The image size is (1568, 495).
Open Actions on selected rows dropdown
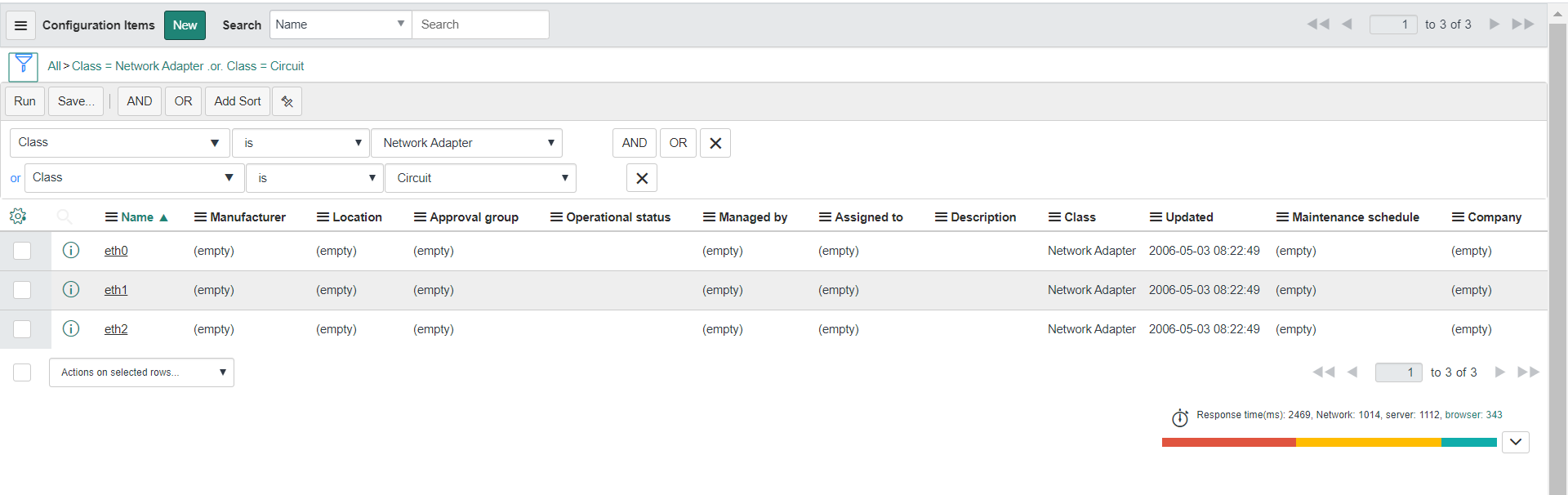141,372
